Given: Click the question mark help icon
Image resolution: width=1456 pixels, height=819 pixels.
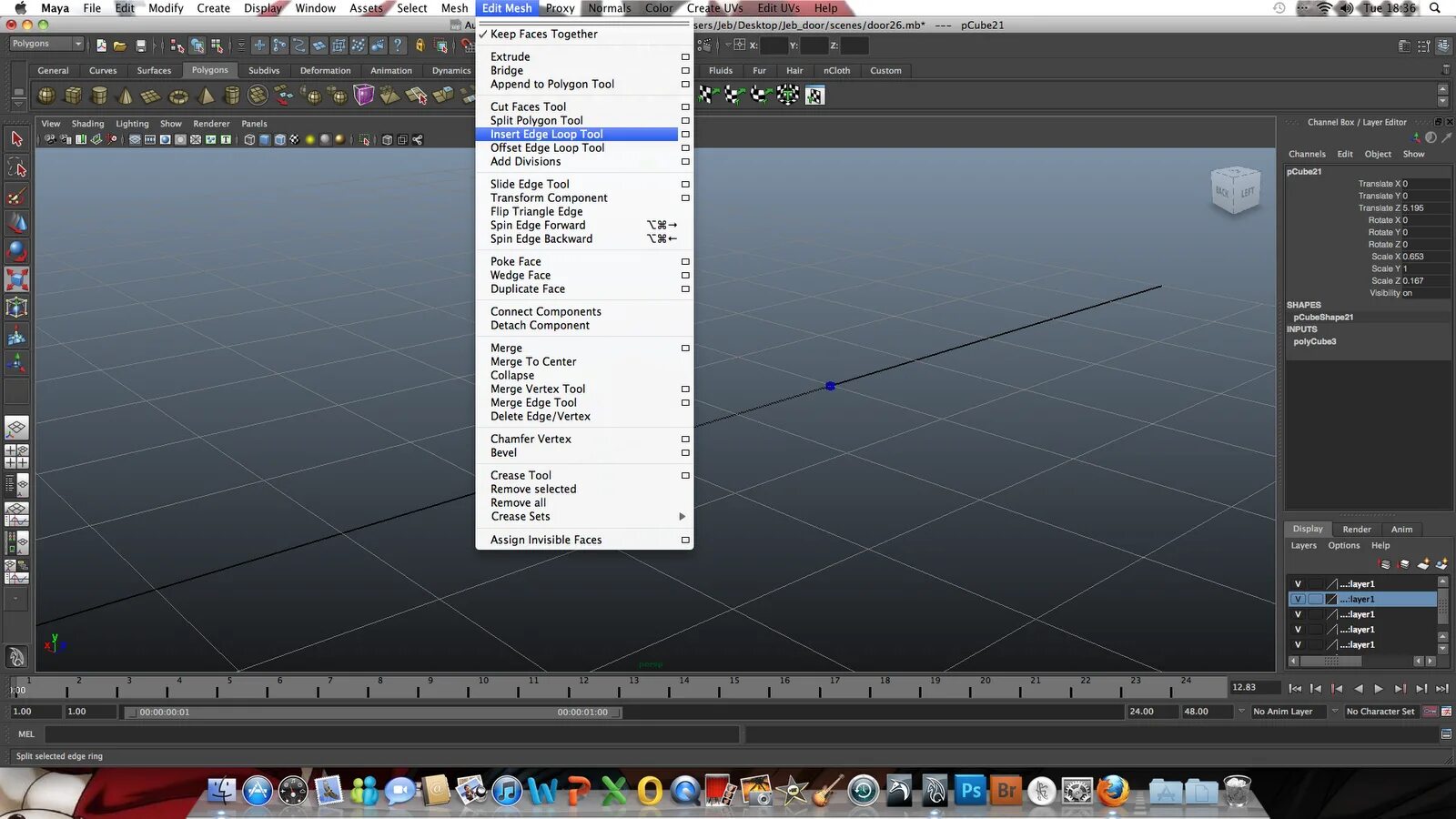Looking at the screenshot, I should tap(398, 45).
